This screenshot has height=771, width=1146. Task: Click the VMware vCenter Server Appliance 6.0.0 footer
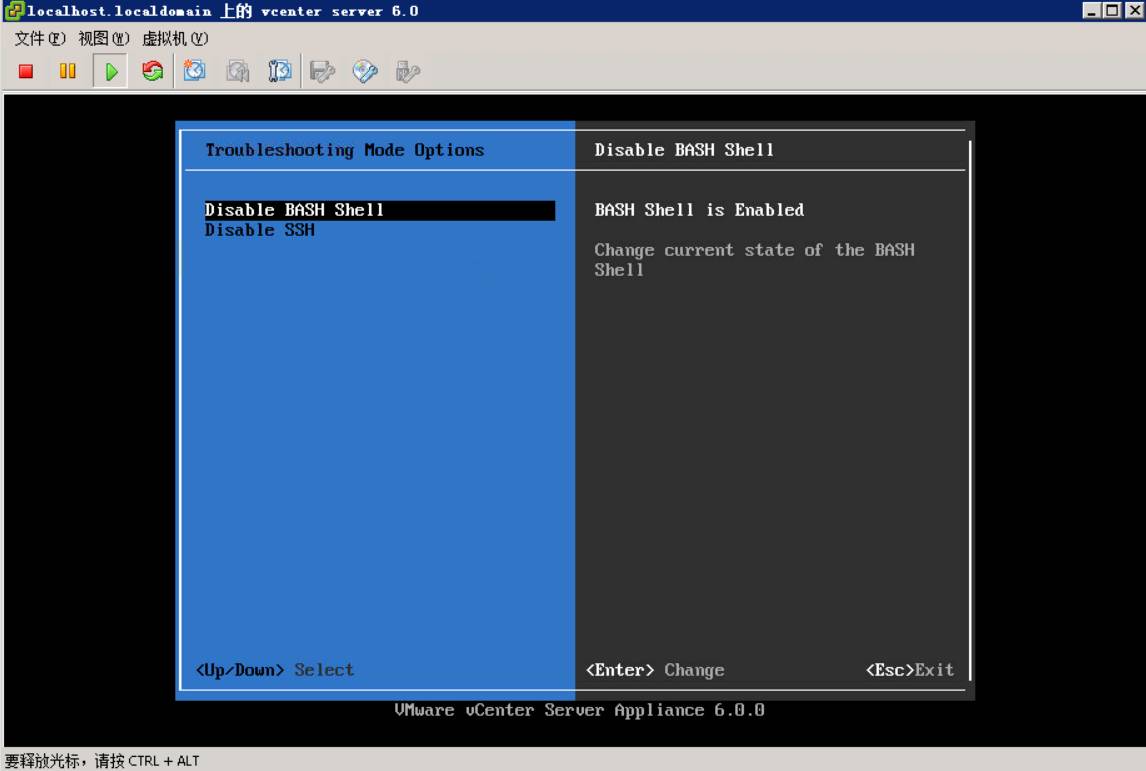tap(580, 710)
